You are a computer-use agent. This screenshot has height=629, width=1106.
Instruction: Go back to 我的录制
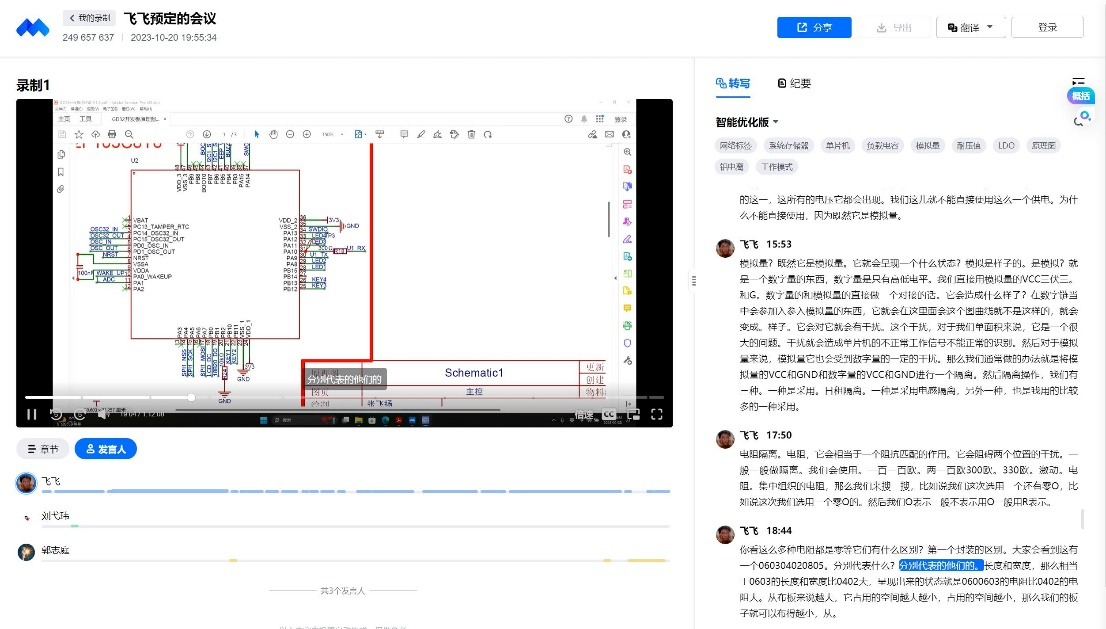[x=89, y=18]
